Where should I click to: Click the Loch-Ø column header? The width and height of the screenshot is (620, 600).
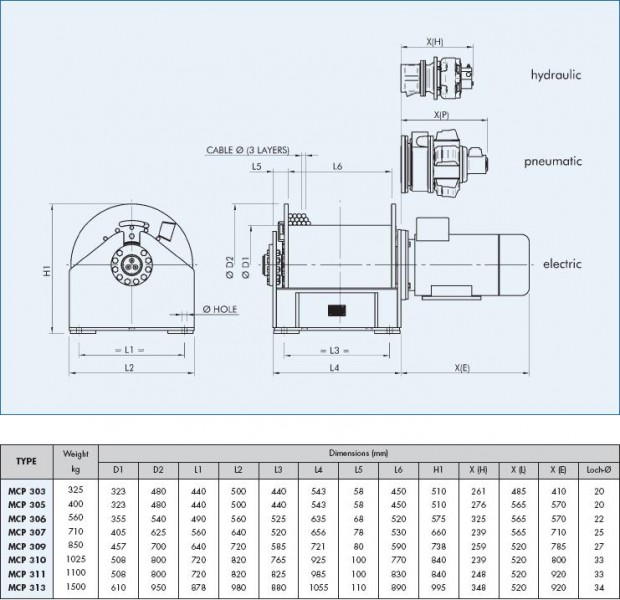pyautogui.click(x=598, y=470)
